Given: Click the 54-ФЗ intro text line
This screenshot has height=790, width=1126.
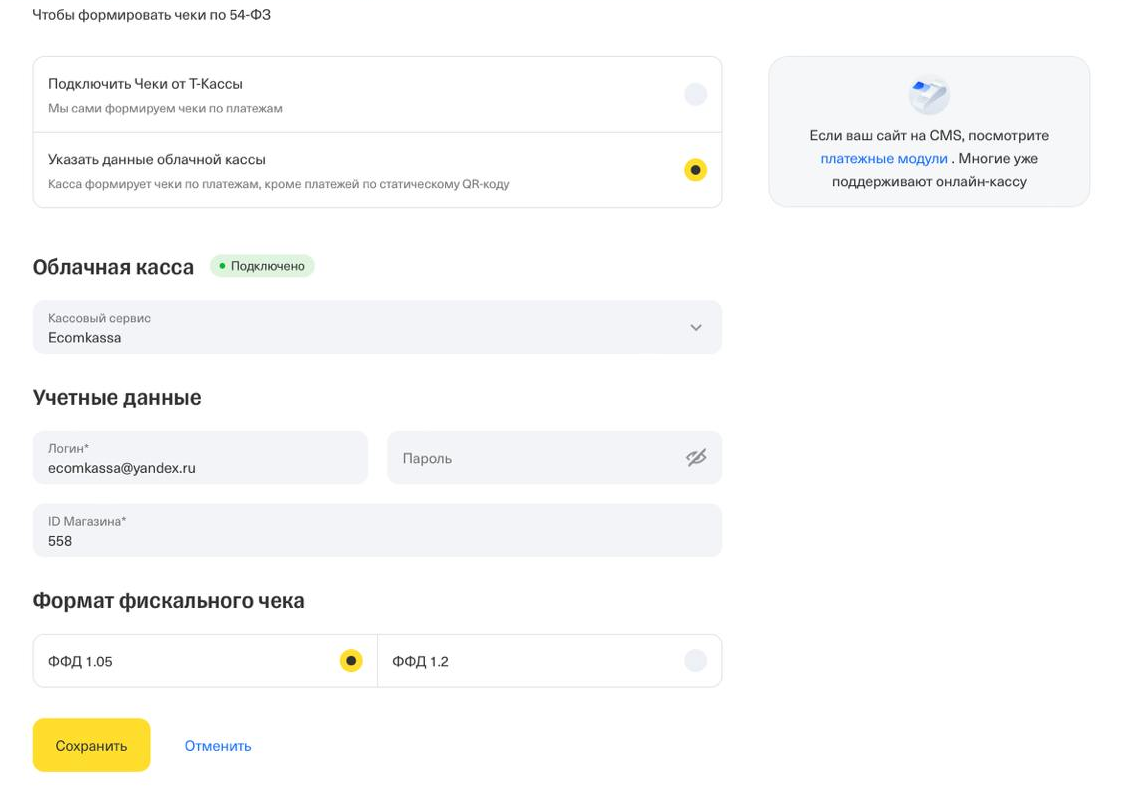Looking at the screenshot, I should pyautogui.click(x=152, y=15).
